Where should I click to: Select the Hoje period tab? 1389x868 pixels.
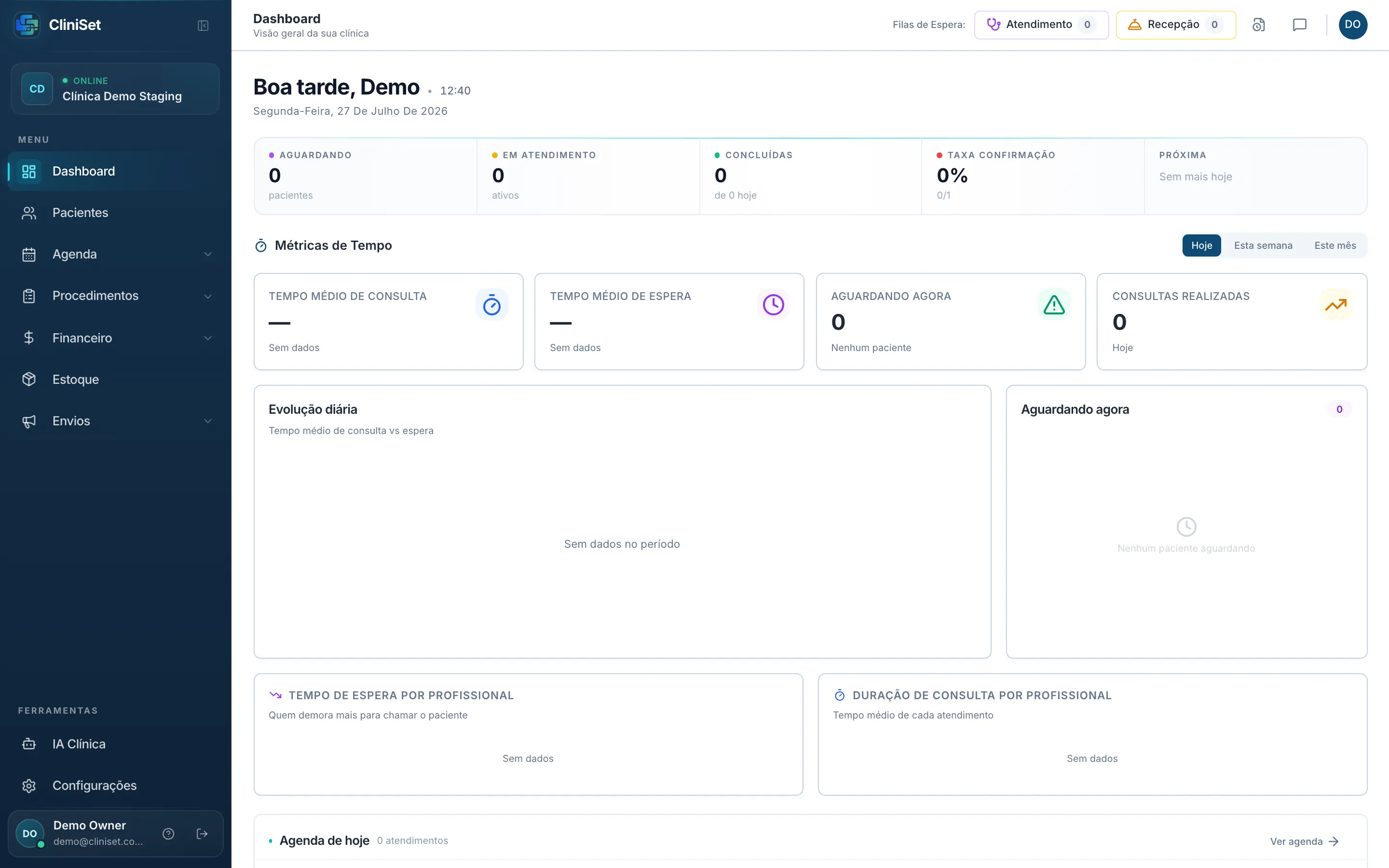(1201, 246)
